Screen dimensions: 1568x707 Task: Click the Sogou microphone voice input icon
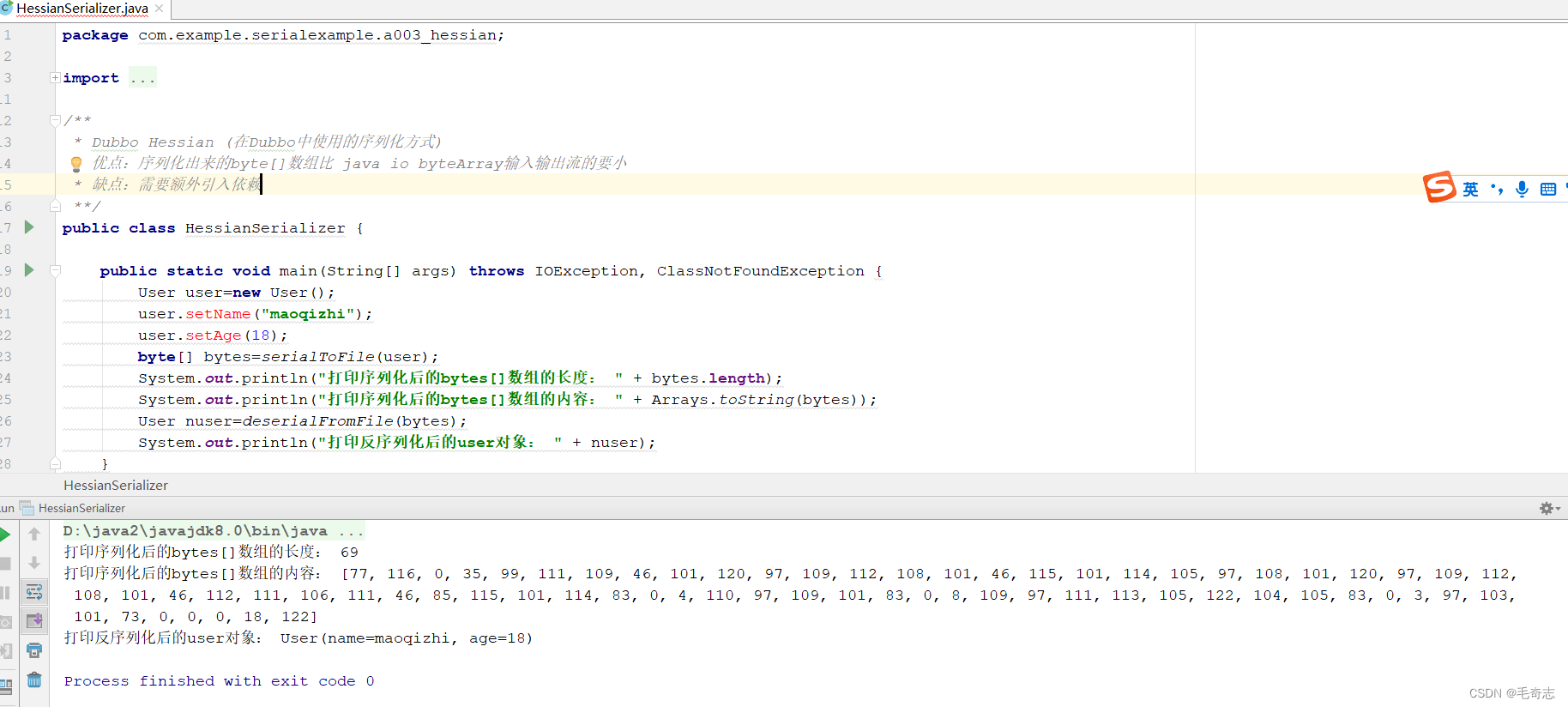[1522, 189]
